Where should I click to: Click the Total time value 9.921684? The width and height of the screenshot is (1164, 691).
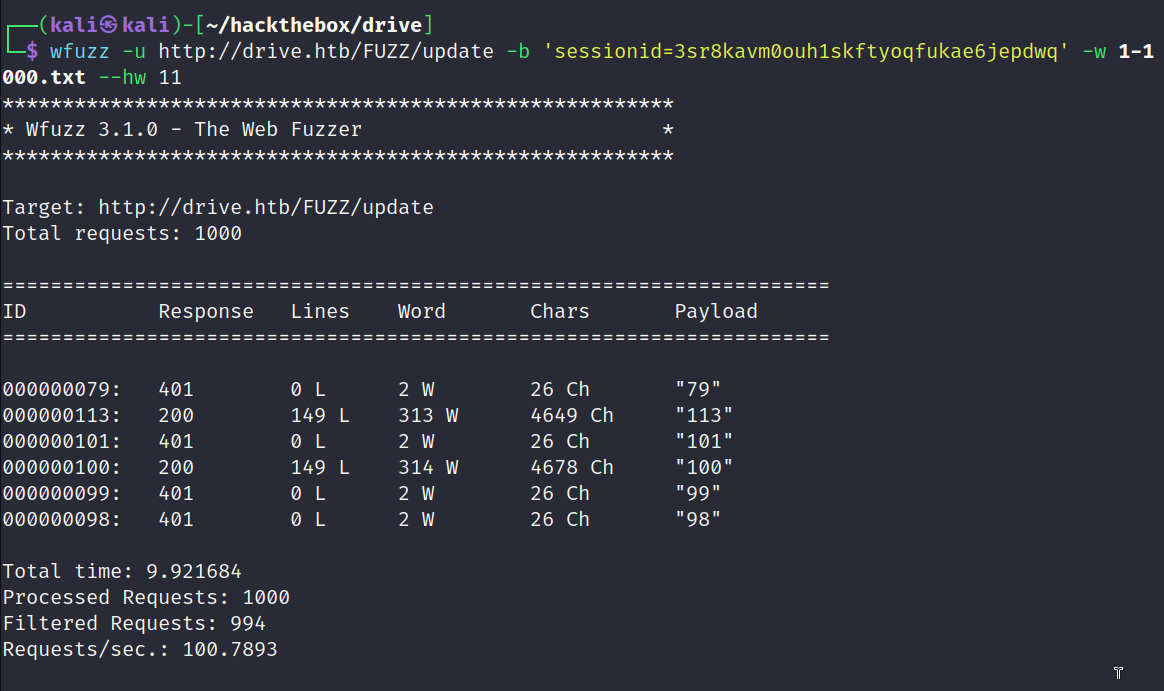[194, 572]
